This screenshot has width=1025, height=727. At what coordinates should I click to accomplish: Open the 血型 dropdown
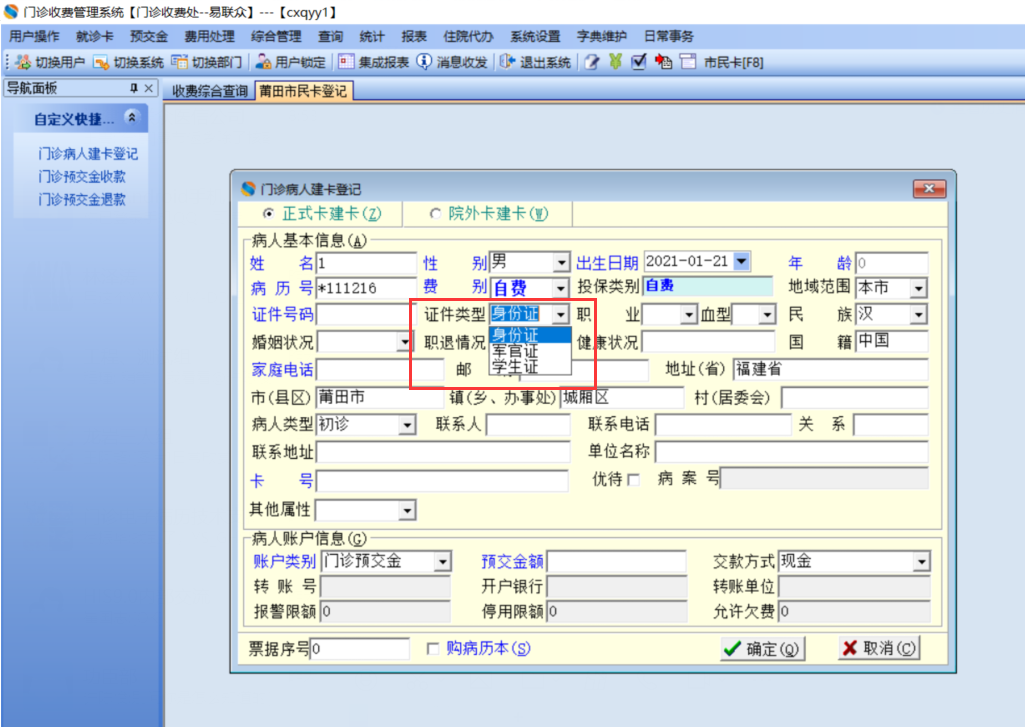(x=767, y=315)
